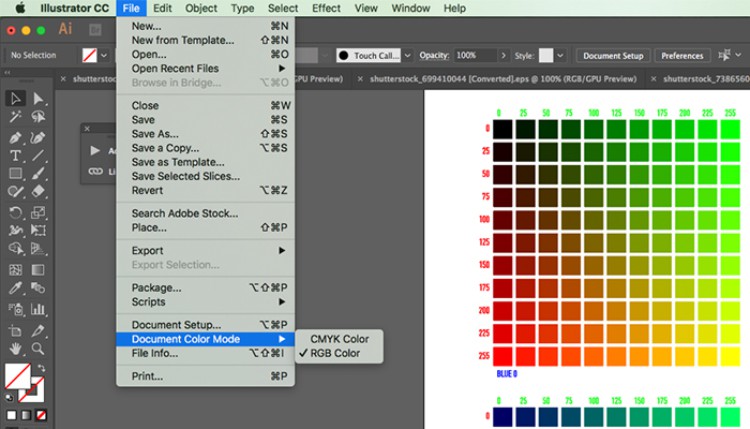The image size is (750, 429).
Task: Choose the Type tool
Action: point(16,156)
